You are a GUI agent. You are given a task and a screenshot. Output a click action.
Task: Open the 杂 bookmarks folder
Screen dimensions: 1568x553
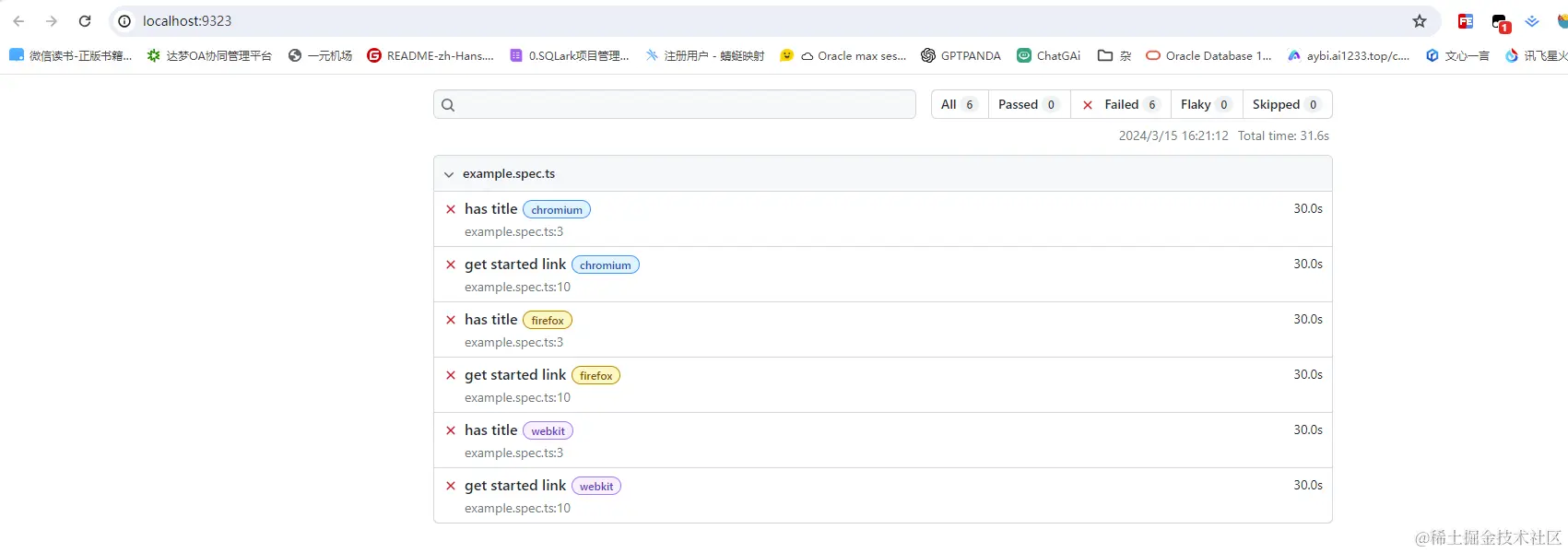1114,55
